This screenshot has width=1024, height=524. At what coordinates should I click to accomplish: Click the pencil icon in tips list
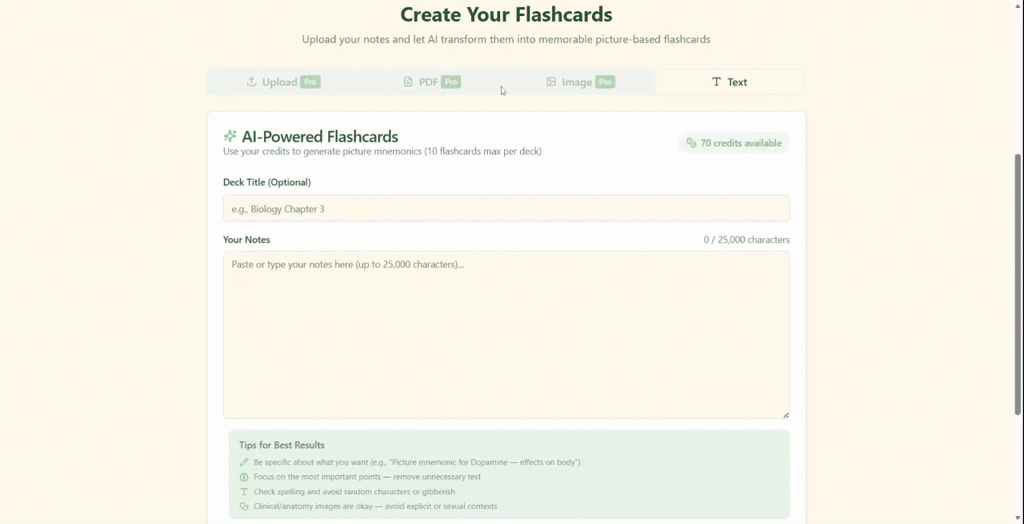pos(244,462)
